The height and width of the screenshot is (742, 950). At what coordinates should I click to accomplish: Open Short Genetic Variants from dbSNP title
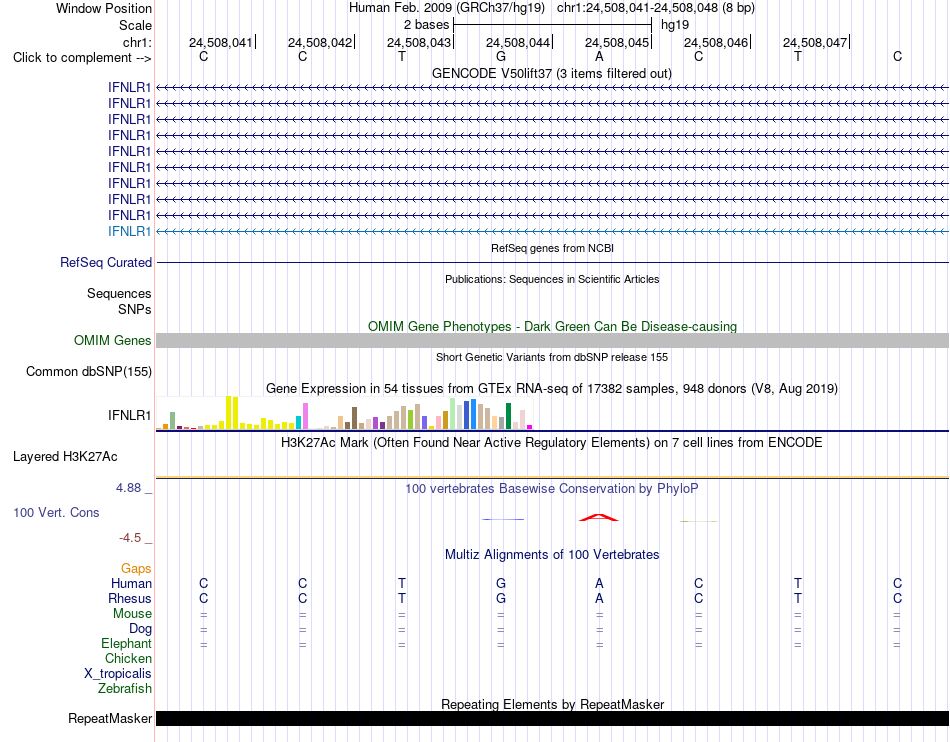[x=552, y=357]
